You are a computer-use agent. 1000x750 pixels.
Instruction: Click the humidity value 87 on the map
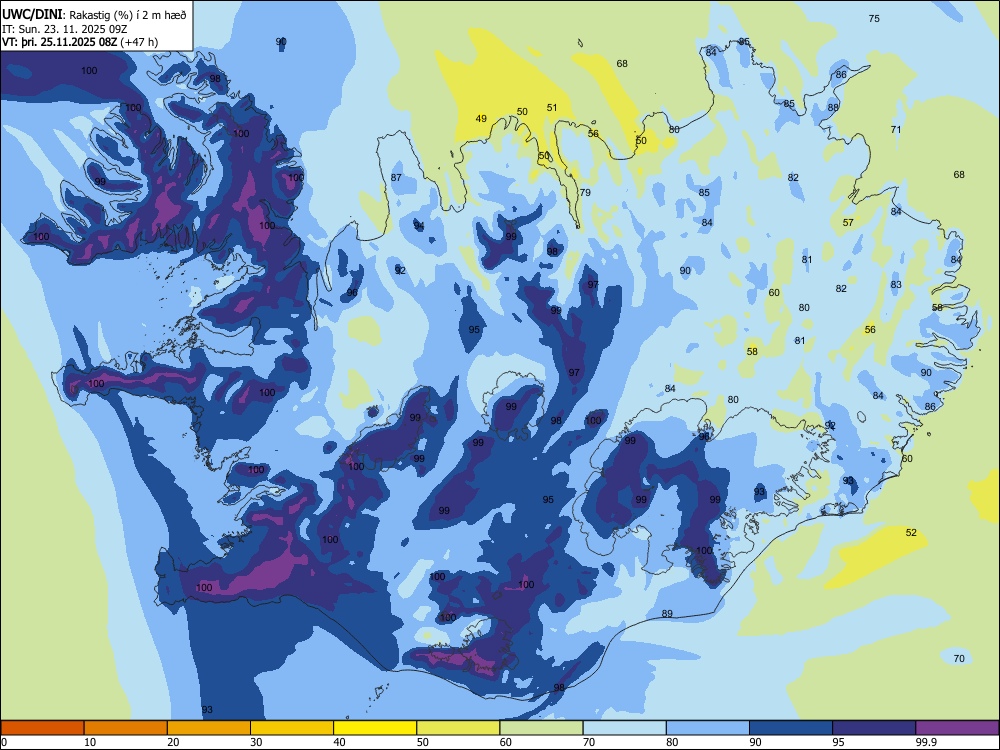[x=397, y=177]
